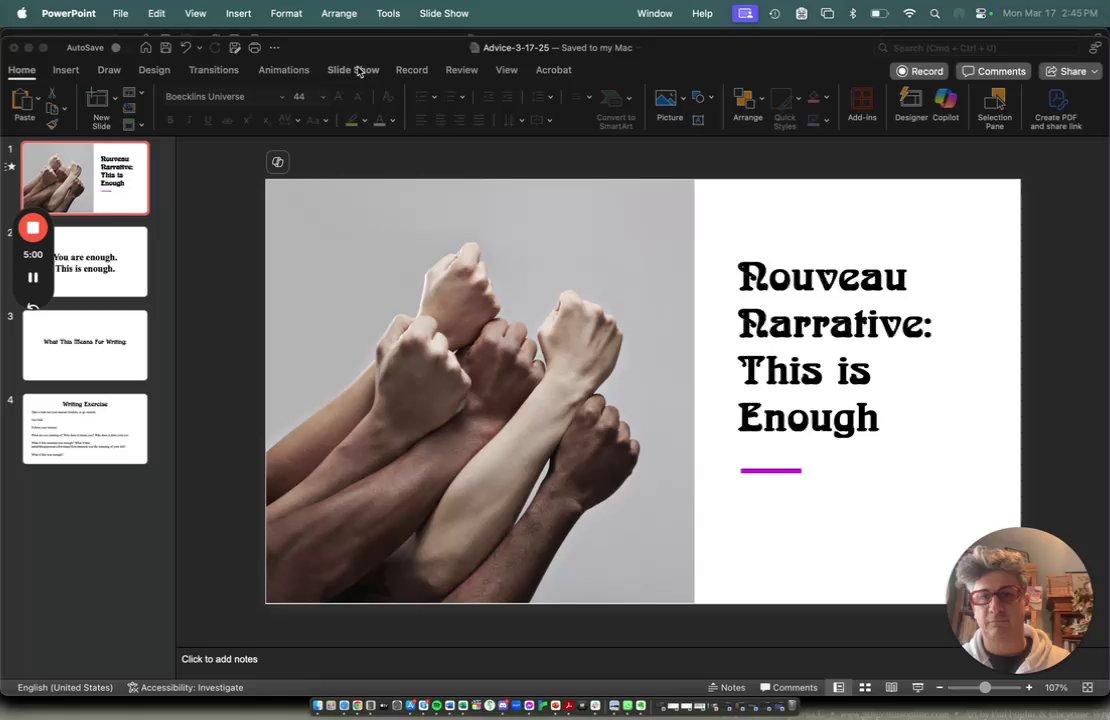
Task: Expand the Share button dropdown
Action: click(x=1095, y=71)
